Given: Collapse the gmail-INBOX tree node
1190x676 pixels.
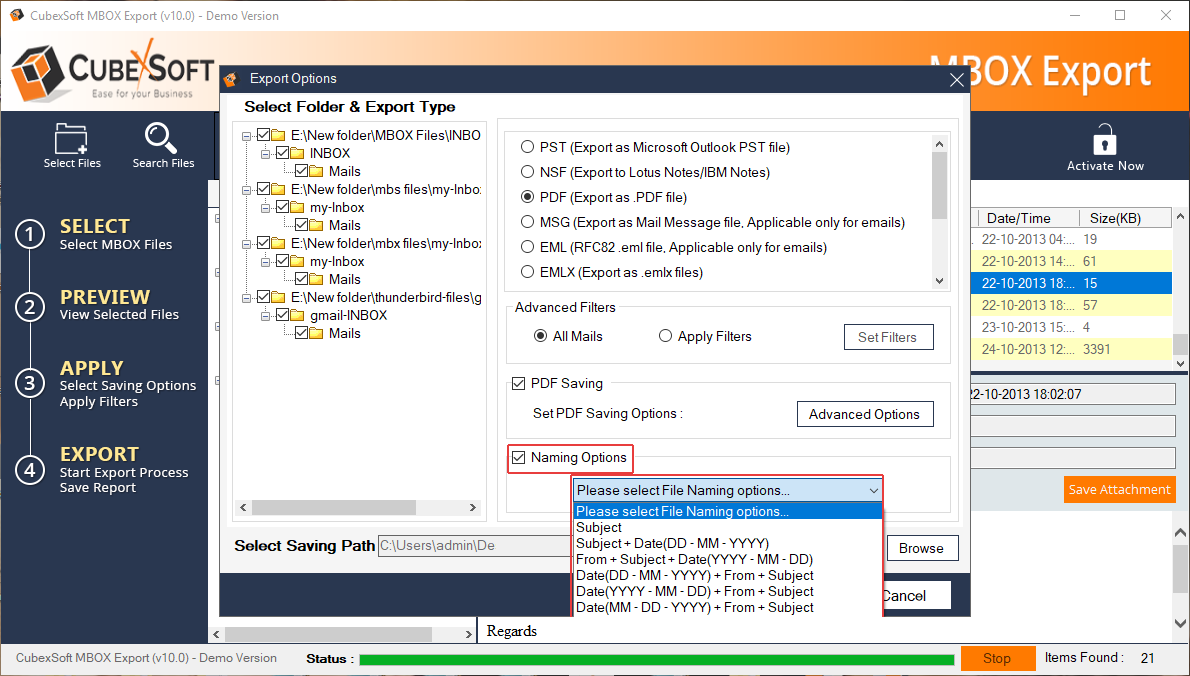Looking at the screenshot, I should point(265,316).
